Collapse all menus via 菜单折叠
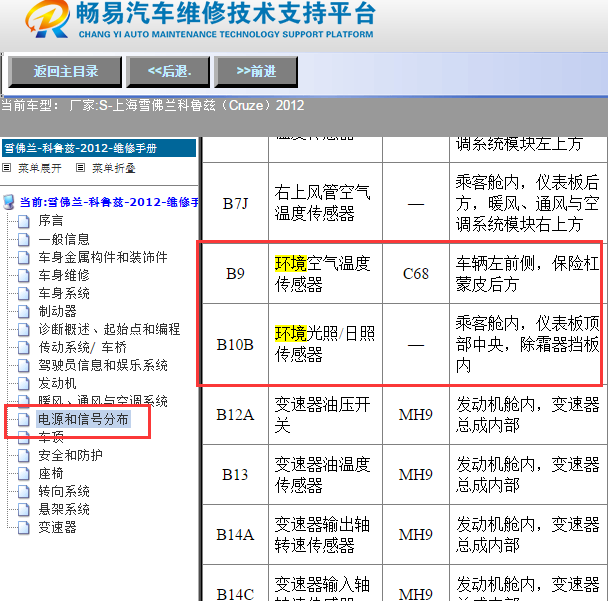The image size is (608, 601). pyautogui.click(x=114, y=168)
